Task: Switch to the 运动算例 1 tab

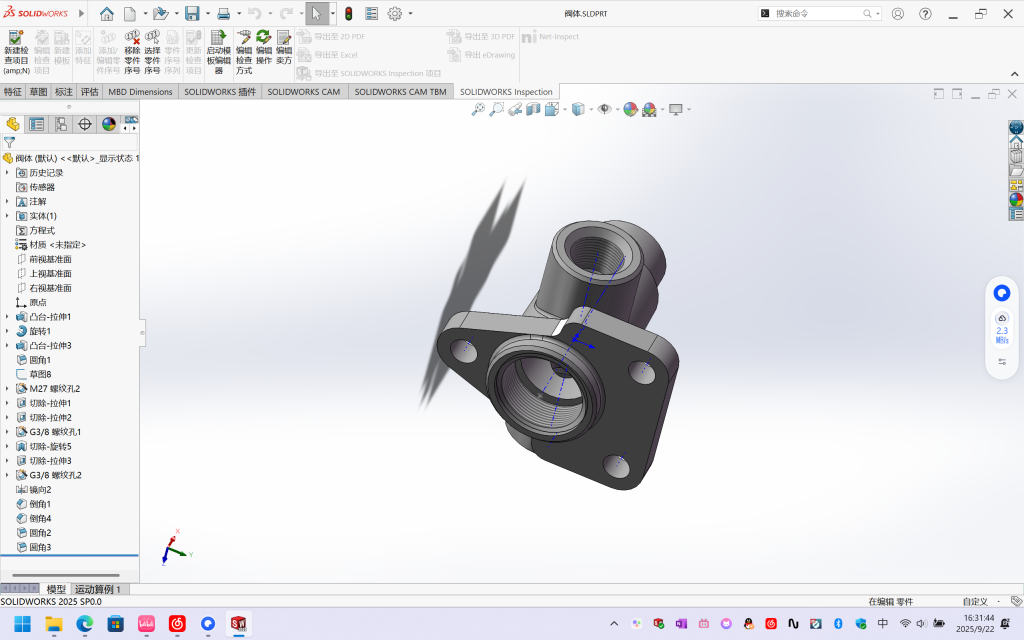Action: pos(97,589)
